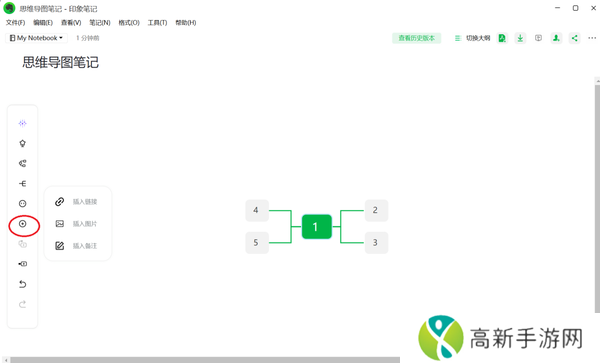Click the 1 分钟前 timestamp text
The image size is (600, 363).
pyautogui.click(x=88, y=38)
